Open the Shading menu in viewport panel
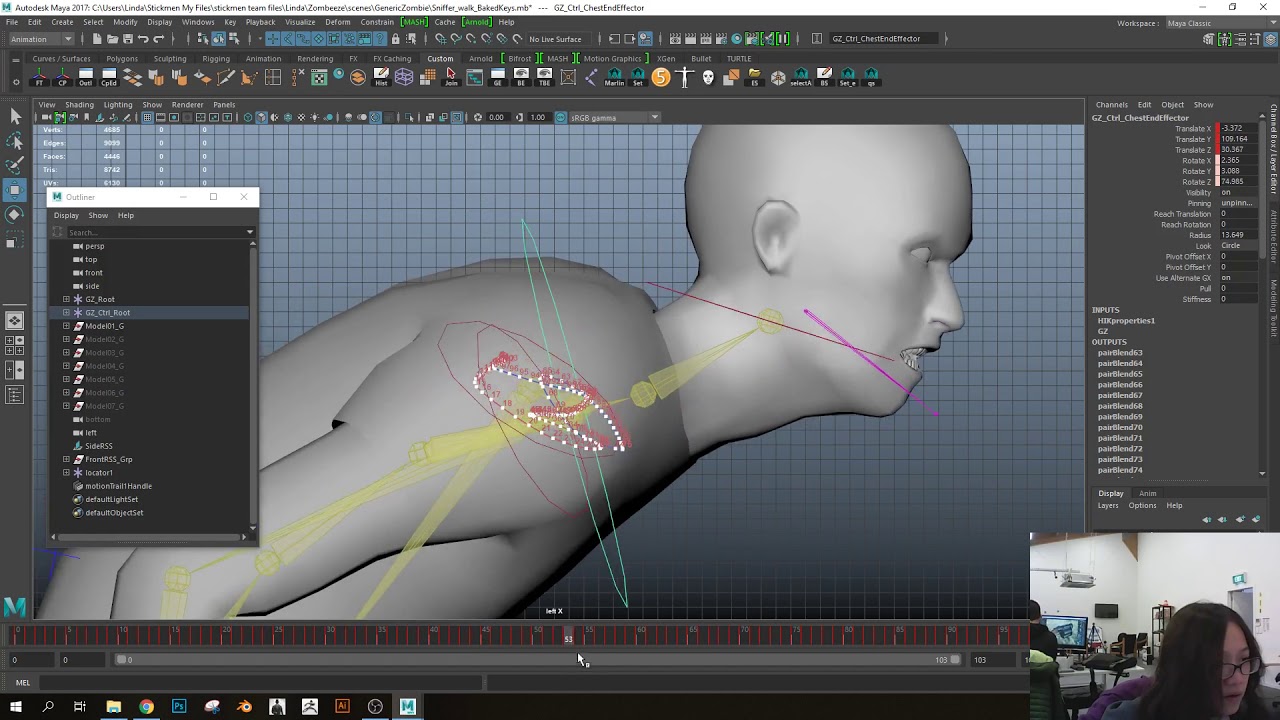The height and width of the screenshot is (720, 1280). point(79,104)
